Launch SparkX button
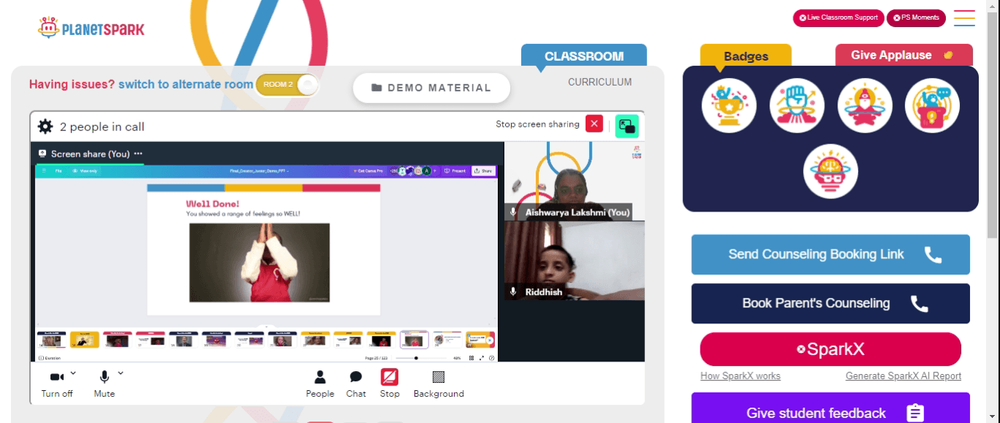The image size is (1000, 423). (830, 349)
